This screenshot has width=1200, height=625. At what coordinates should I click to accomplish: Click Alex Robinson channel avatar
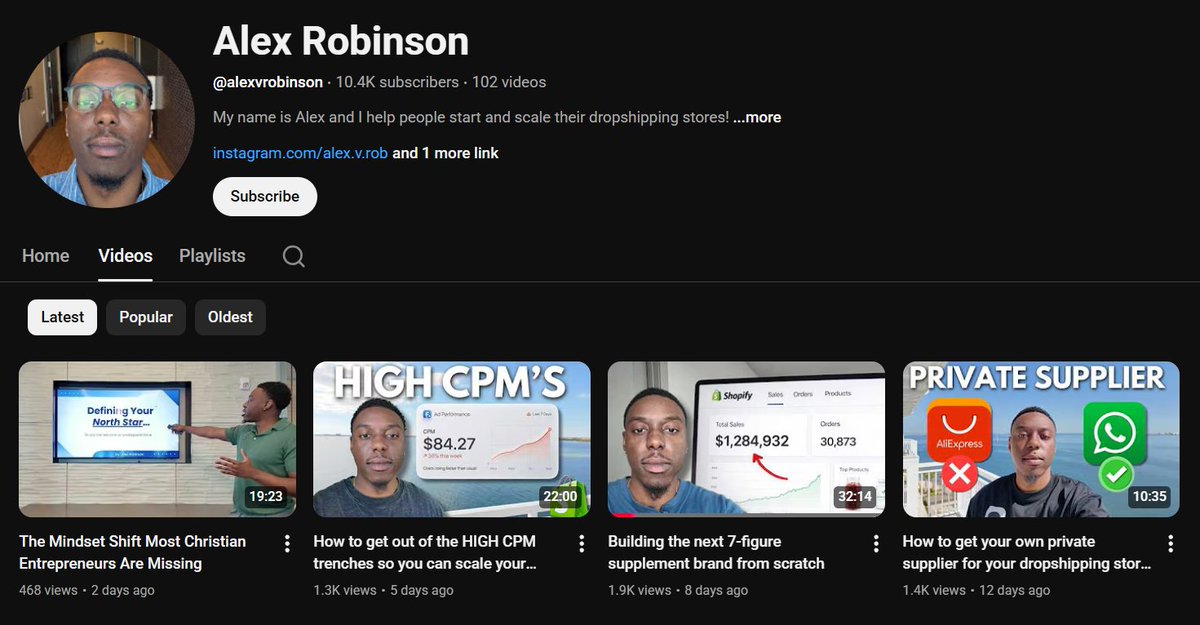(107, 119)
